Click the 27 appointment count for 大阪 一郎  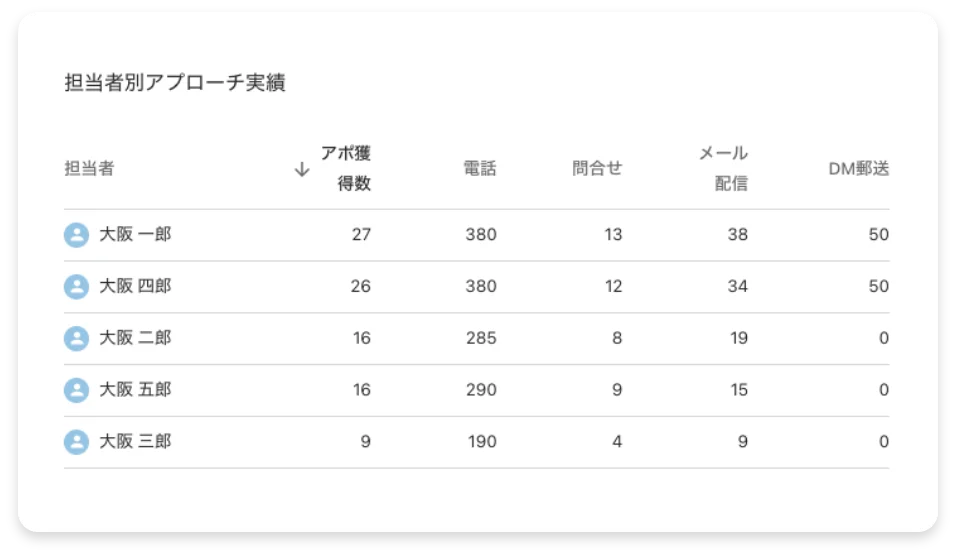[361, 235]
